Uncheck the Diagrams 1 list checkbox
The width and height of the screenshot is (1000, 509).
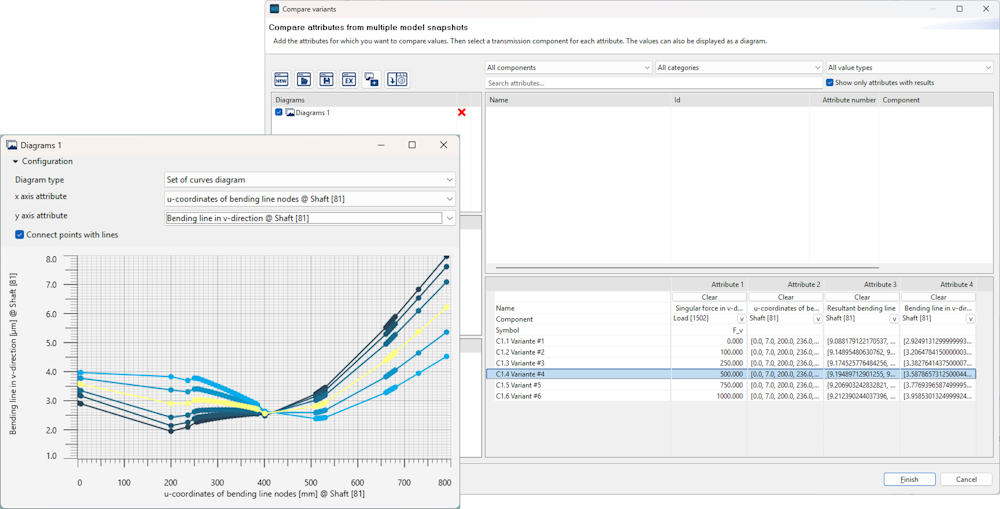click(279, 113)
